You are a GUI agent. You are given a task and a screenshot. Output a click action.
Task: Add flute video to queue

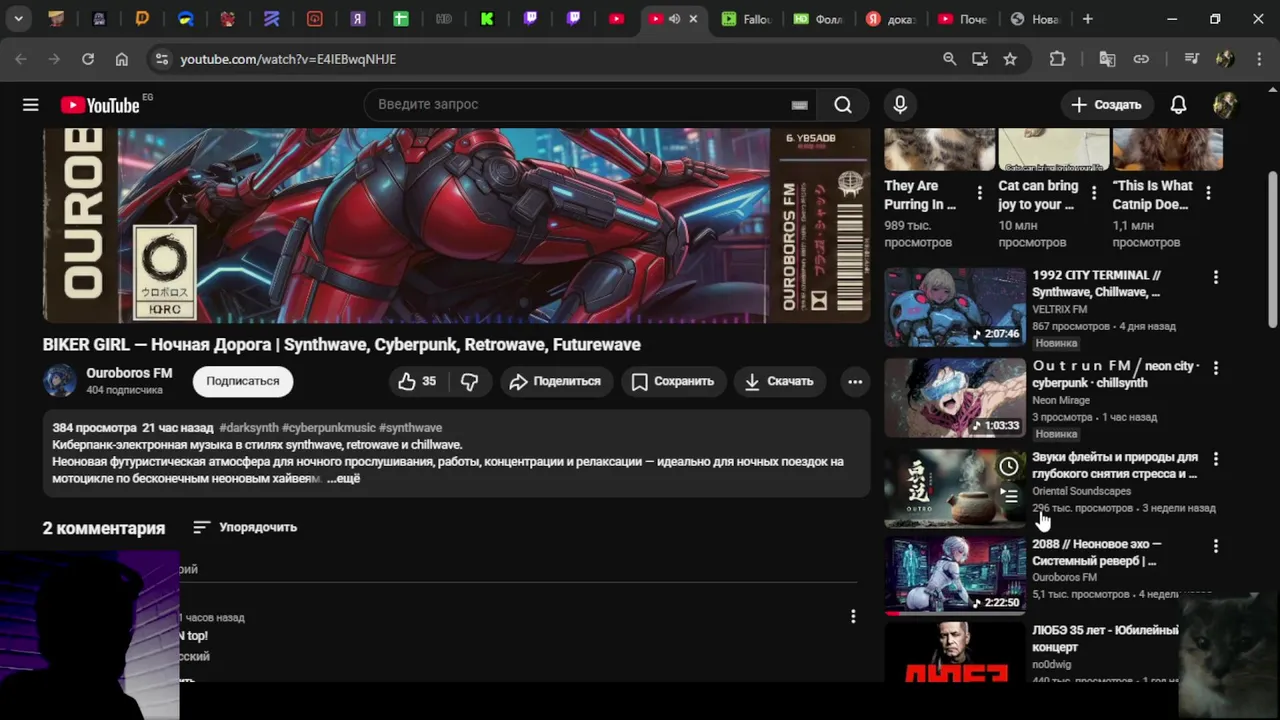point(1009,495)
